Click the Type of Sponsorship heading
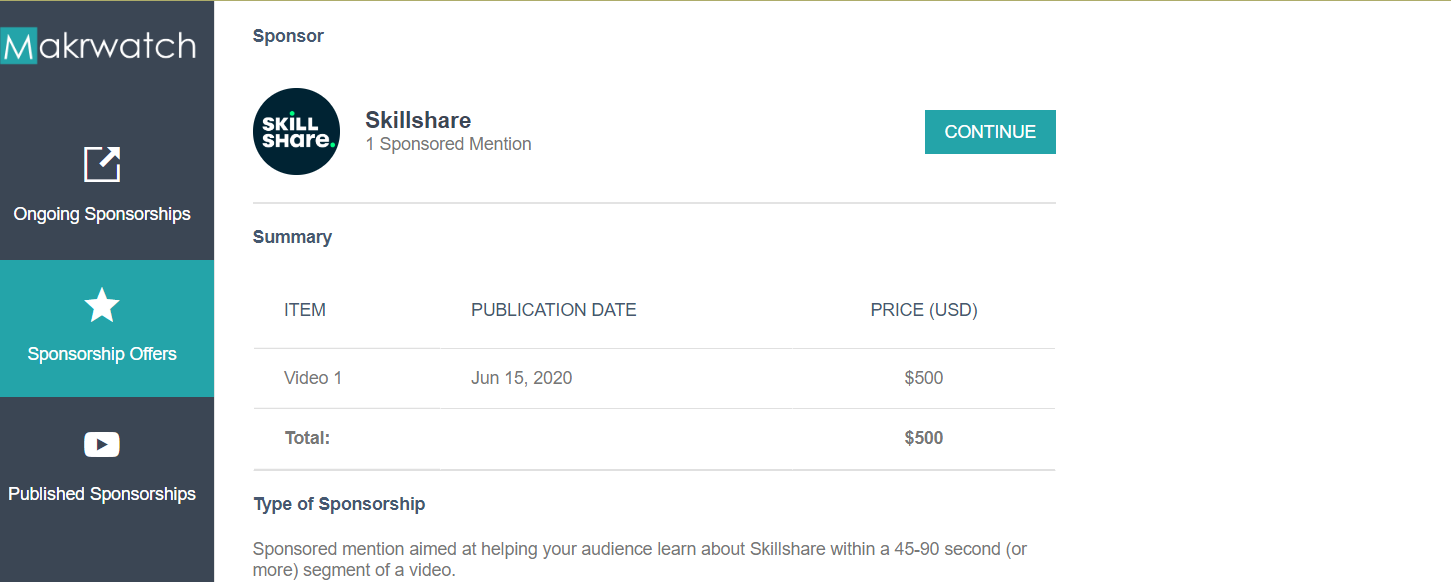This screenshot has width=1451, height=582. point(339,504)
